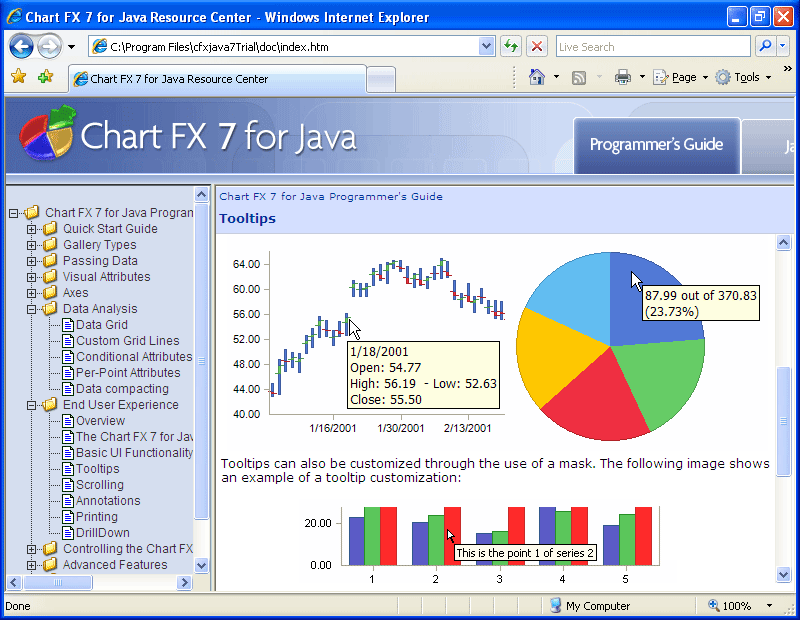Expand Controlling the Chart FX folder
The height and width of the screenshot is (620, 800).
pos(32,549)
